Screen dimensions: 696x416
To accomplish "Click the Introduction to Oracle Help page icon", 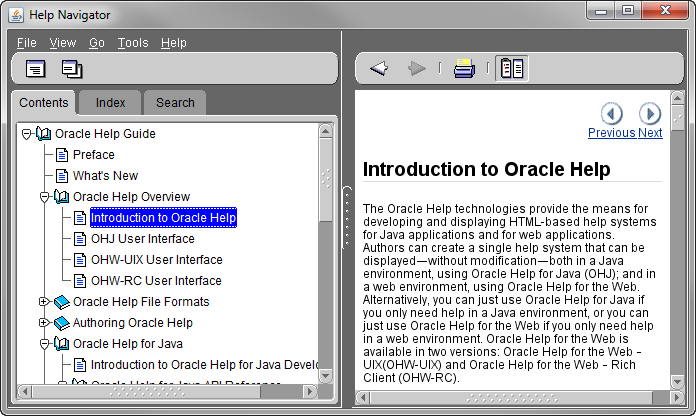I will [80, 218].
